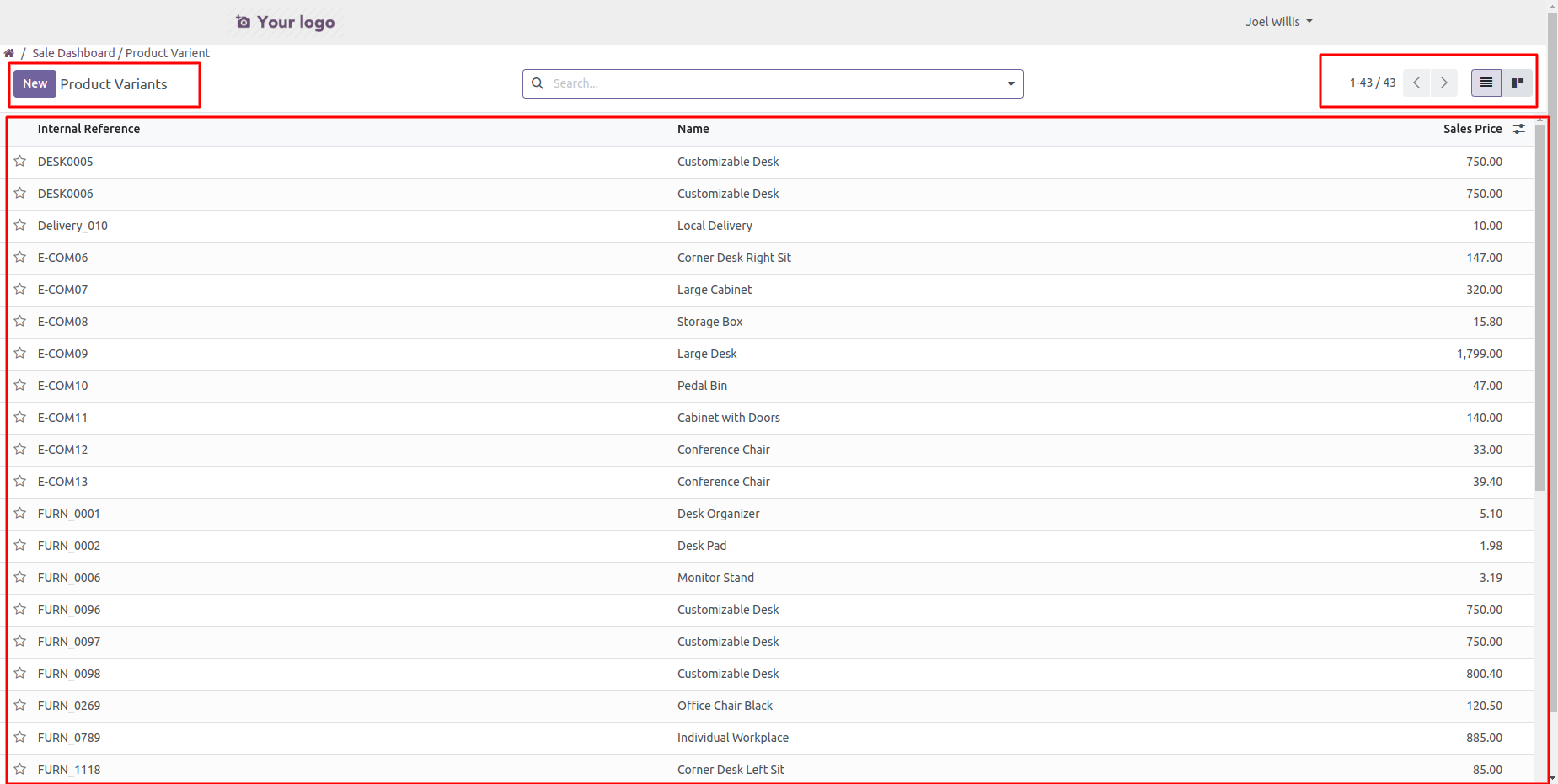Open the Large Cabinet record
Viewport: 1558px width, 784px height.
click(x=715, y=290)
